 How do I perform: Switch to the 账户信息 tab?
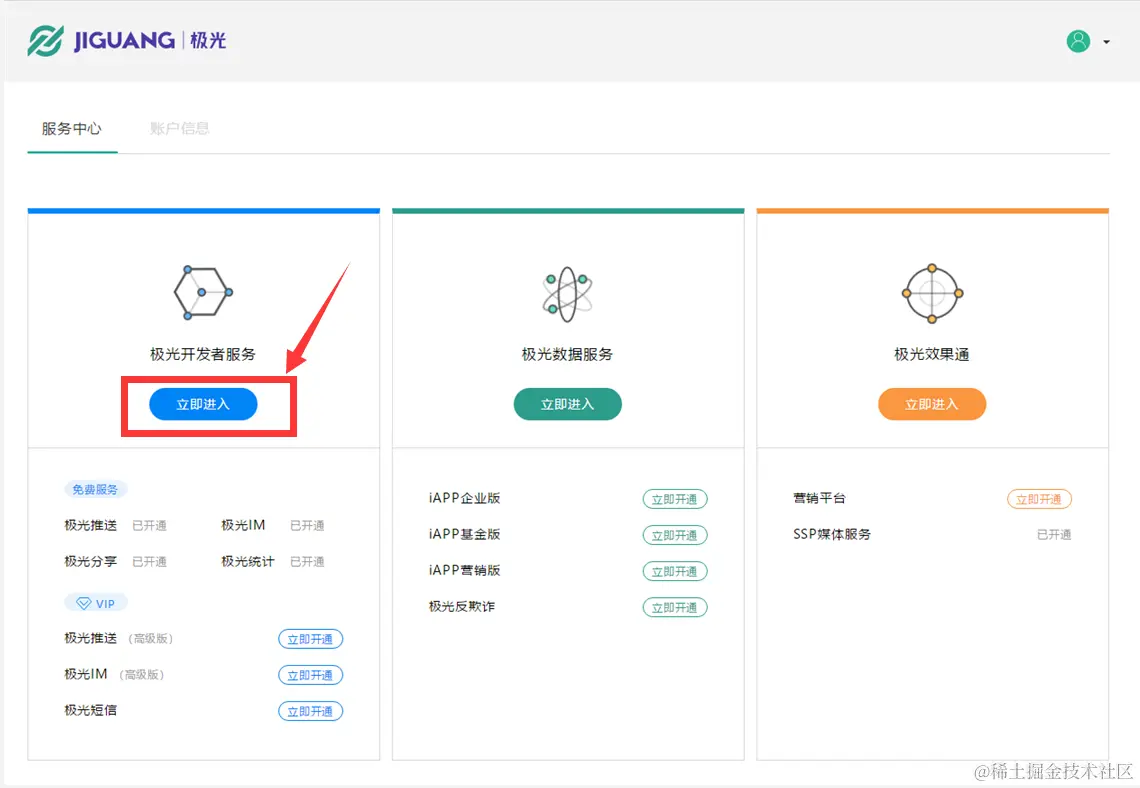180,129
